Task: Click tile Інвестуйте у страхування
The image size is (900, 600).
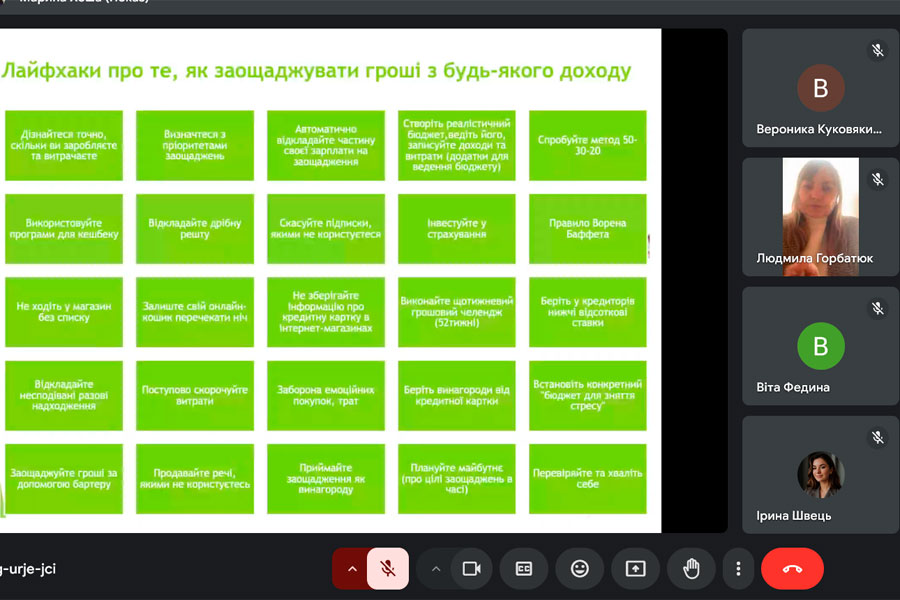Action: click(456, 229)
